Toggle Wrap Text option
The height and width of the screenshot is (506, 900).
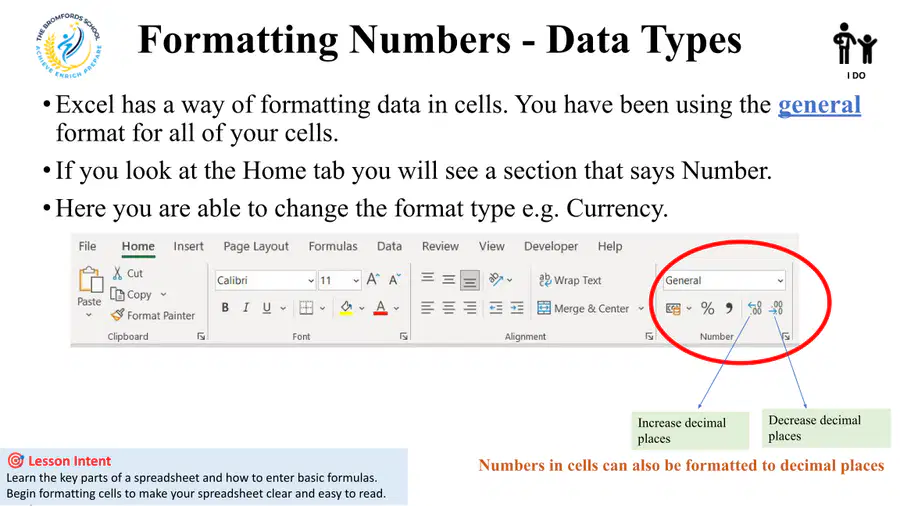coord(570,280)
